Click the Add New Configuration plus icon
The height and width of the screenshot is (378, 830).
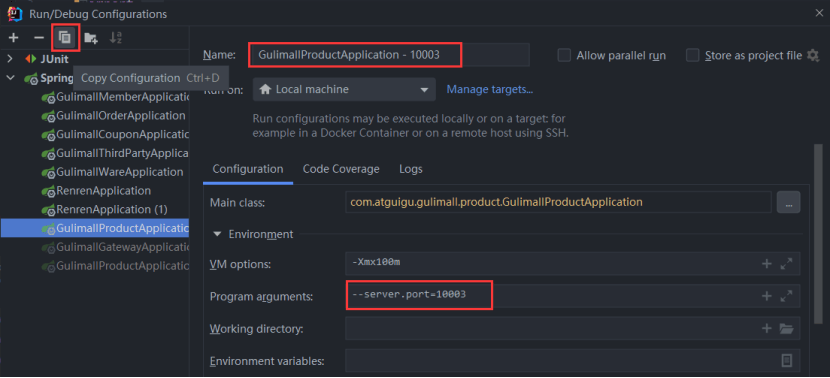click(x=14, y=38)
